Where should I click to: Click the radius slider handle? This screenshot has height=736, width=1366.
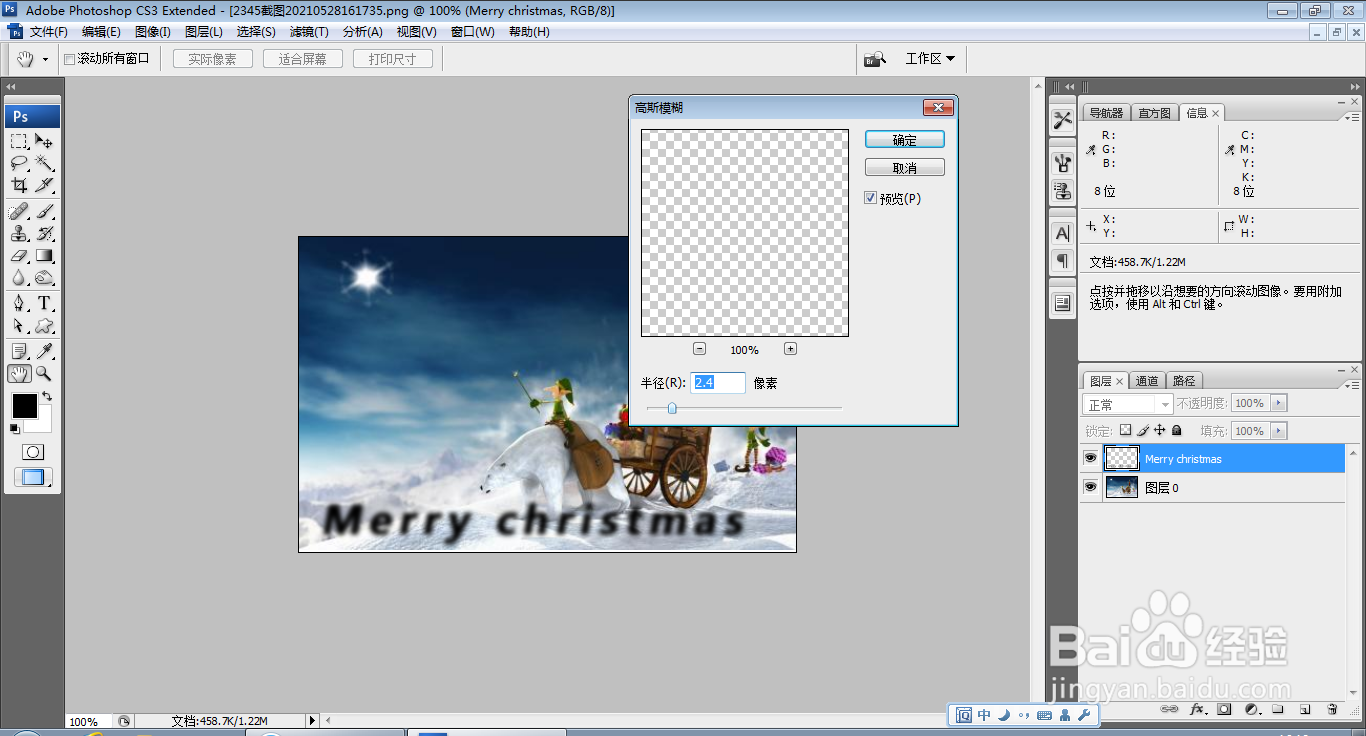672,408
